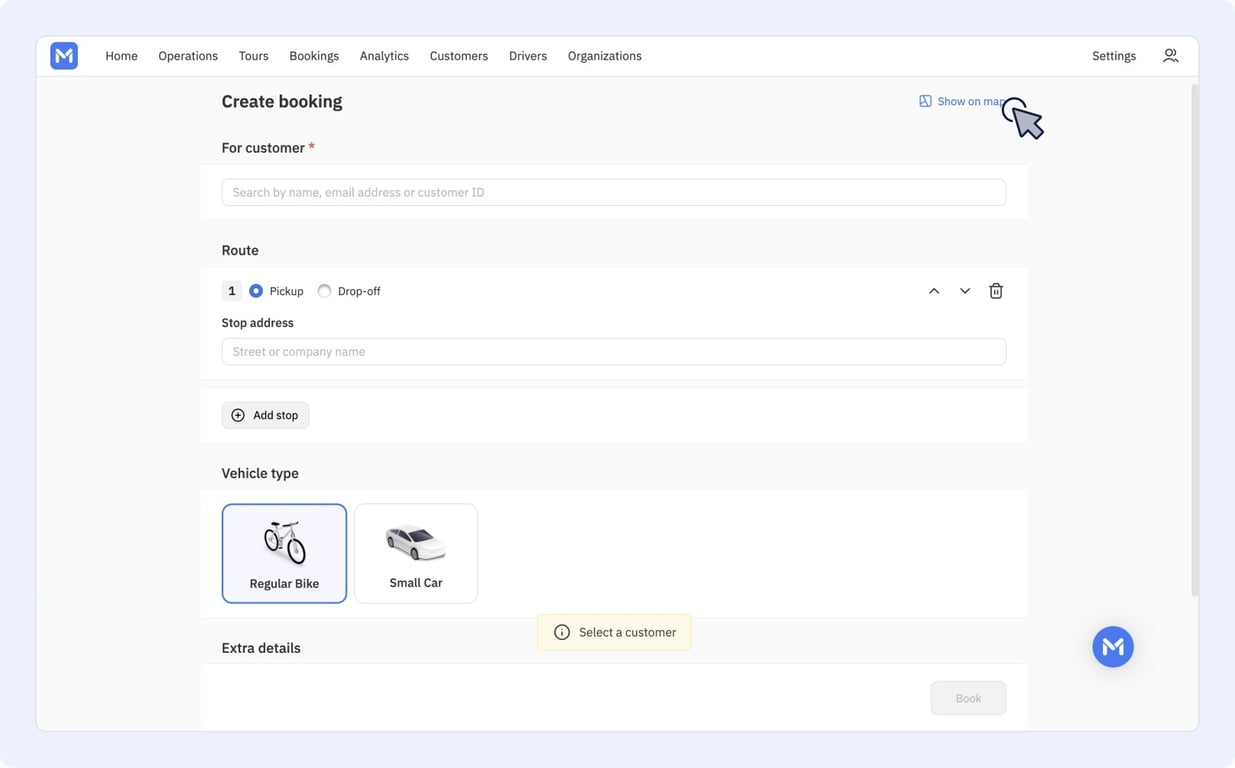Screen dimensions: 1235x768
Task: Move stop 1 up with chevron
Action: click(x=934, y=291)
